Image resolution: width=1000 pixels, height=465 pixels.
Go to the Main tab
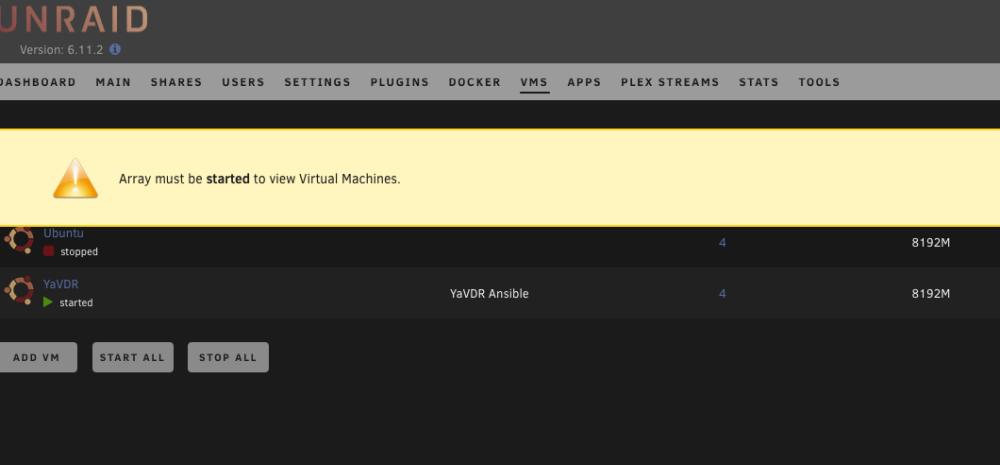point(114,82)
